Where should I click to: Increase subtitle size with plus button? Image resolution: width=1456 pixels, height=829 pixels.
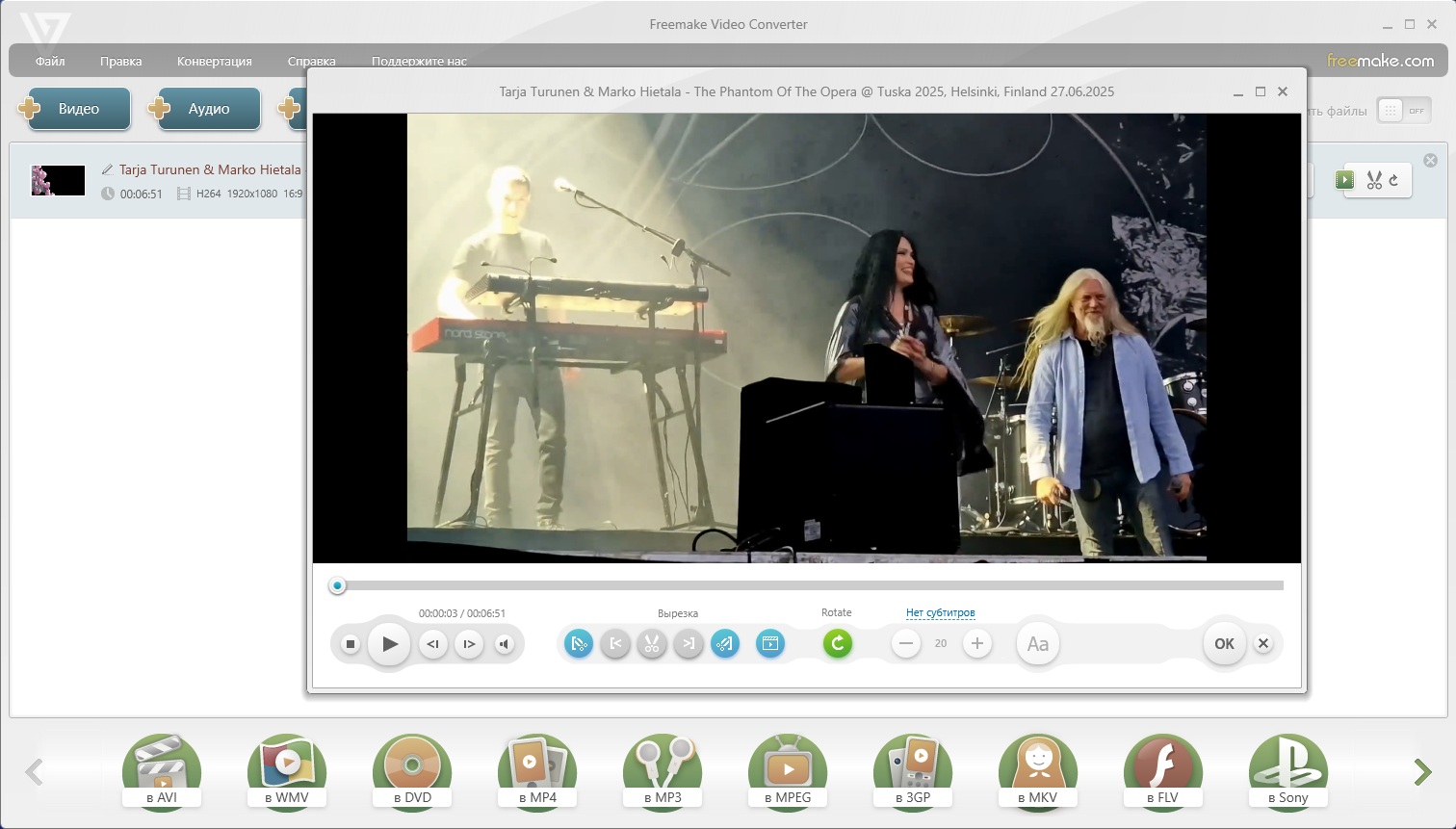tap(976, 643)
